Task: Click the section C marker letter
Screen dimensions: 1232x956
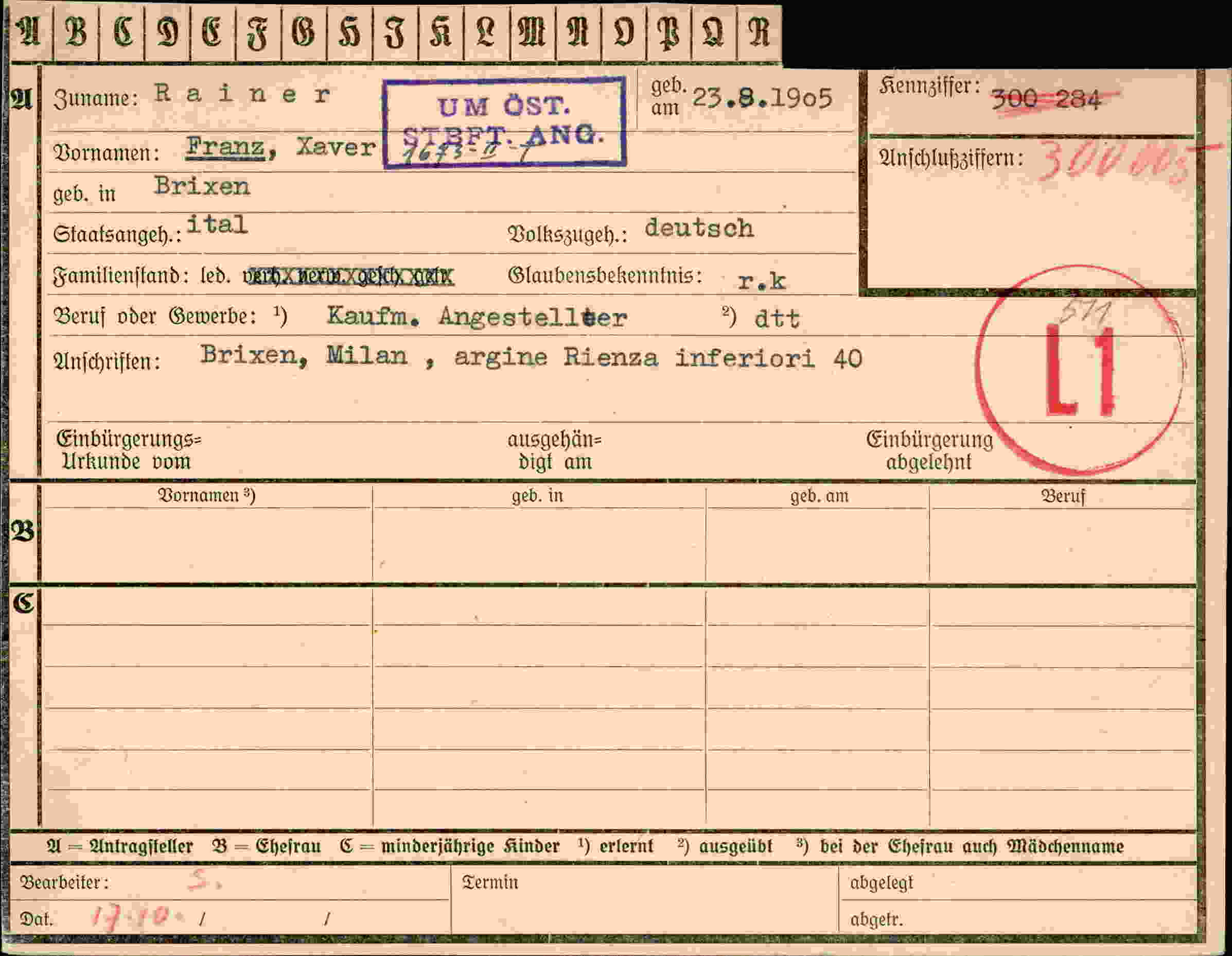Action: [23, 603]
